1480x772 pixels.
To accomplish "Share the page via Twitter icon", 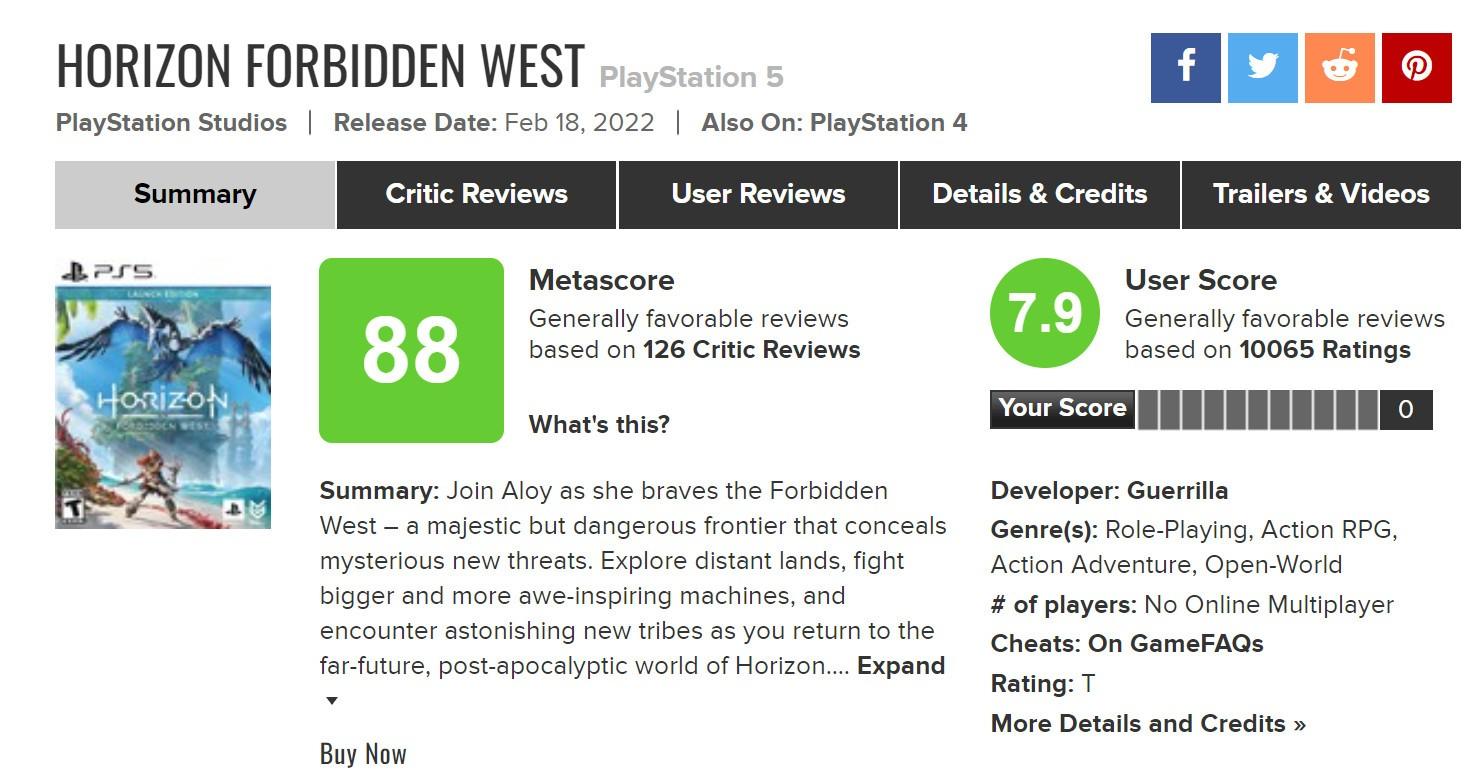I will pos(1262,67).
